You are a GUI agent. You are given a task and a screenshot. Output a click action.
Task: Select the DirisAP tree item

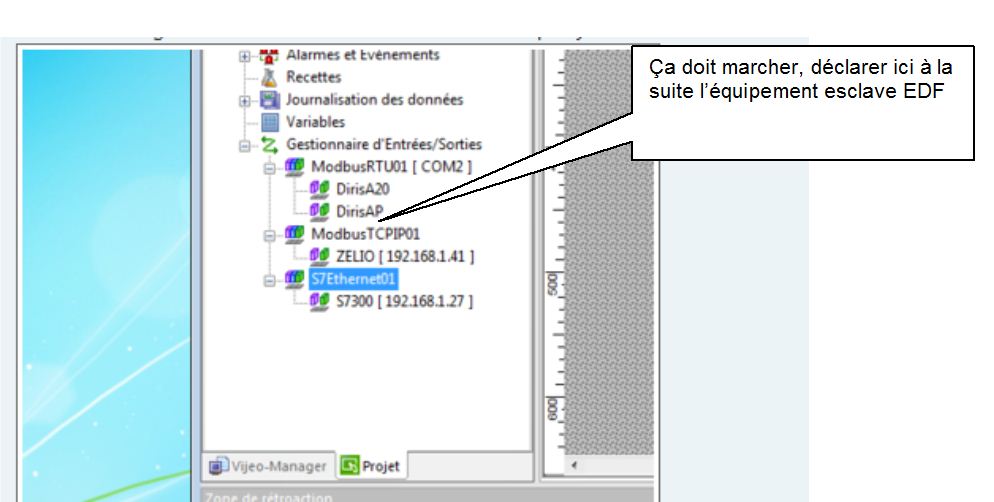360,211
